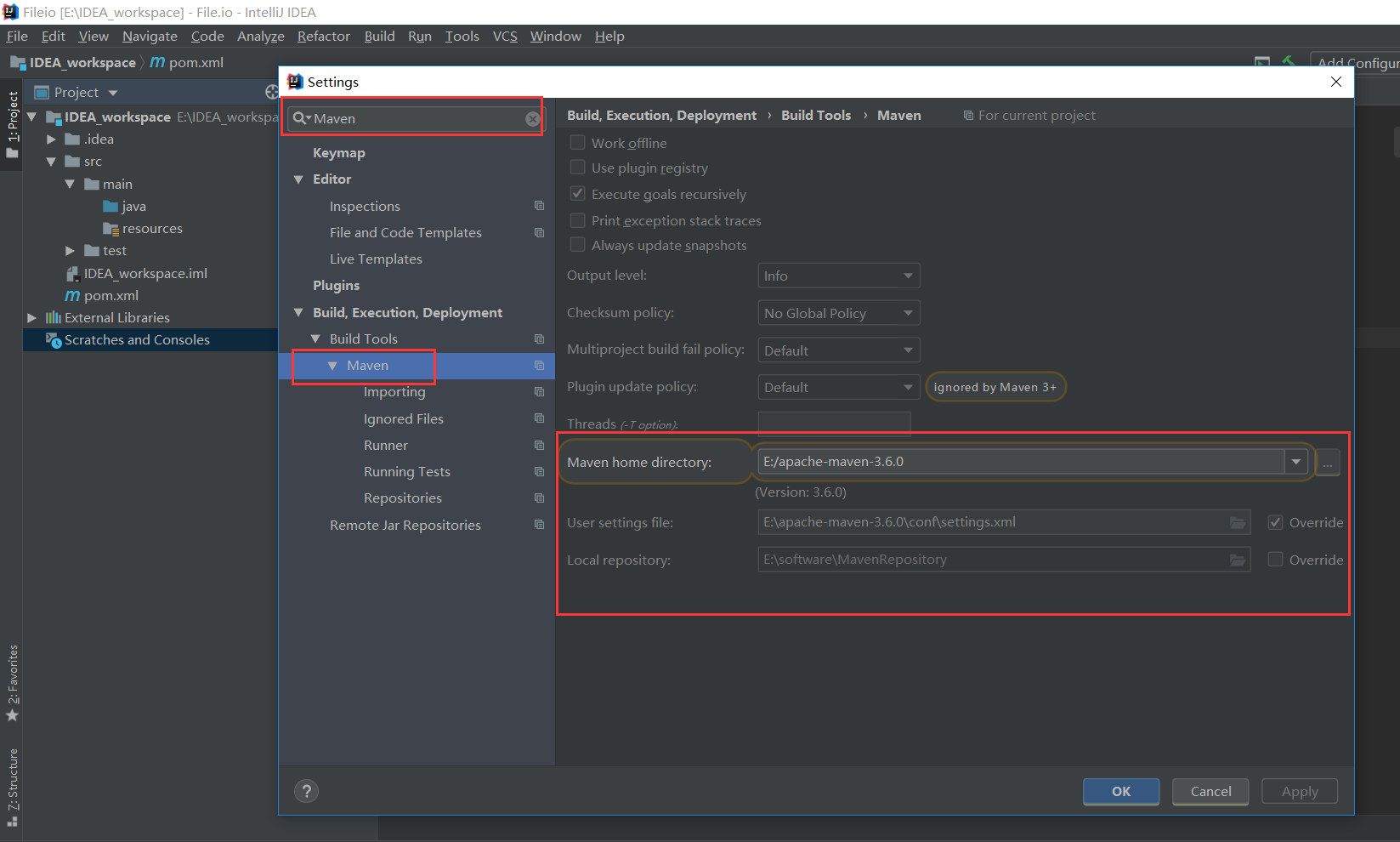Click the External Libraries icon

[x=53, y=317]
